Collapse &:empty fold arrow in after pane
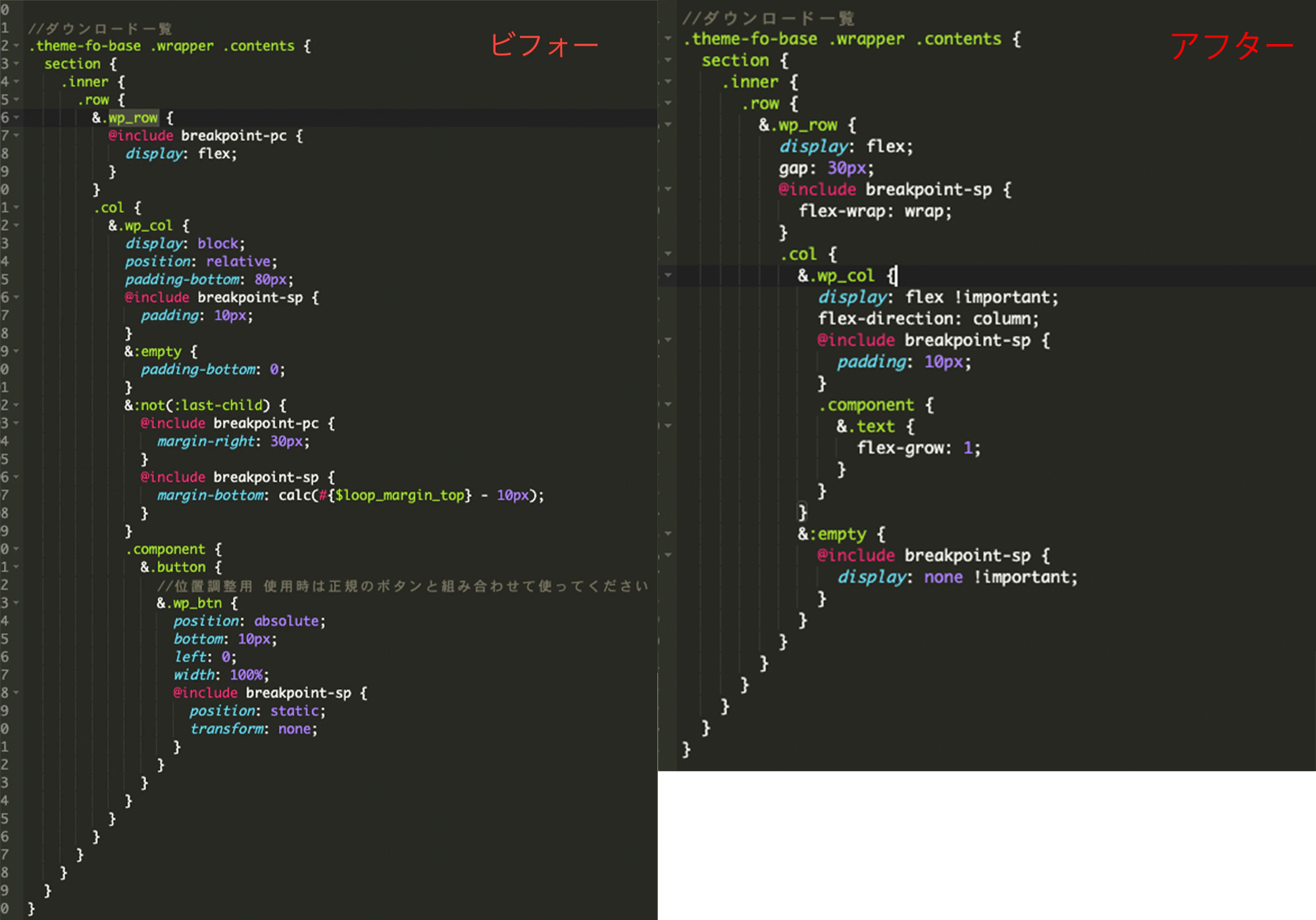Viewport: 1316px width, 920px height. pos(668,534)
